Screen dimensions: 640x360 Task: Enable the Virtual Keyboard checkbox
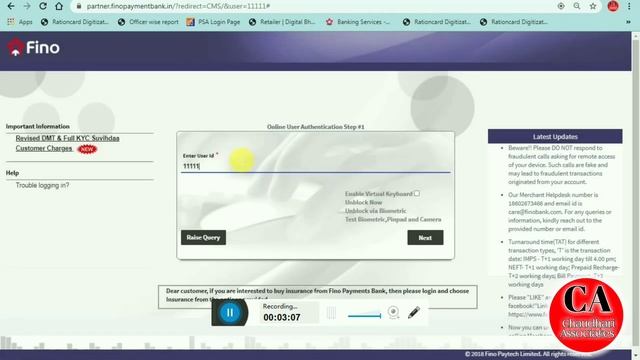(417, 193)
